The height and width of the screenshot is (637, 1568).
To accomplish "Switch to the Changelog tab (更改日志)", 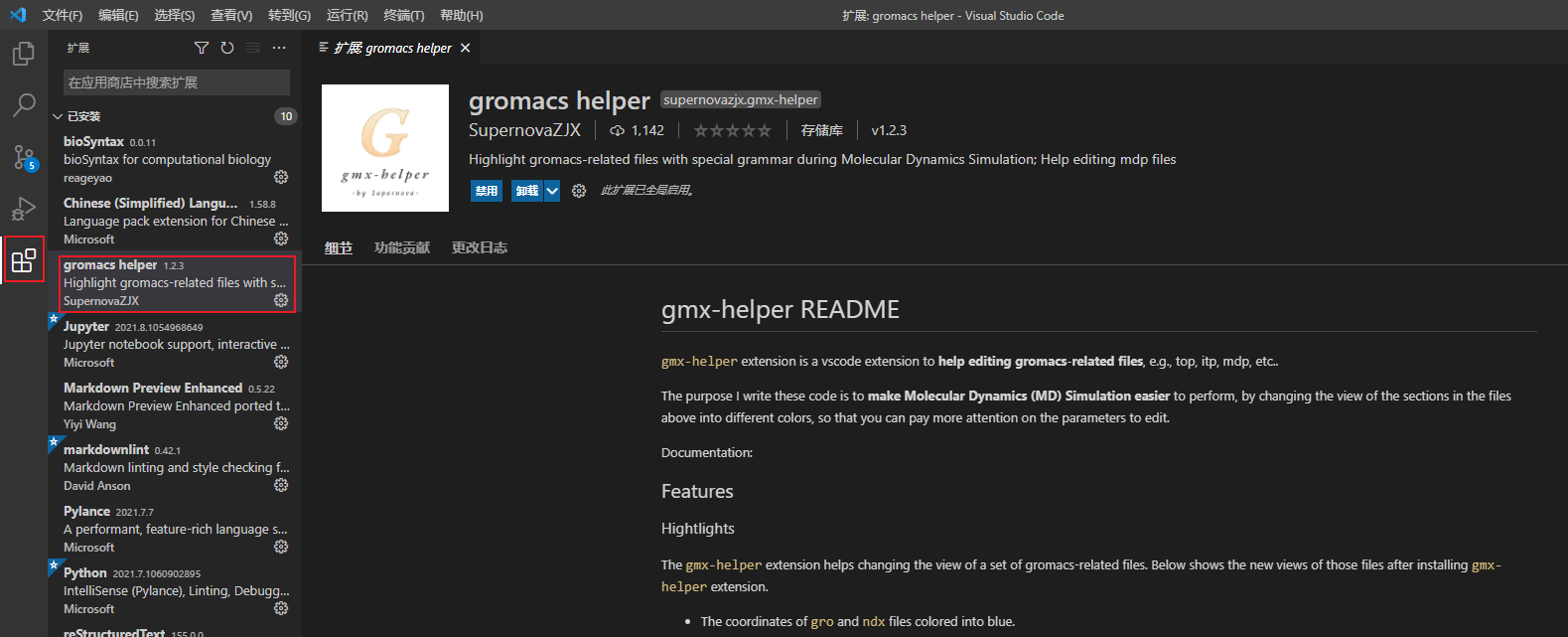I will pyautogui.click(x=480, y=247).
